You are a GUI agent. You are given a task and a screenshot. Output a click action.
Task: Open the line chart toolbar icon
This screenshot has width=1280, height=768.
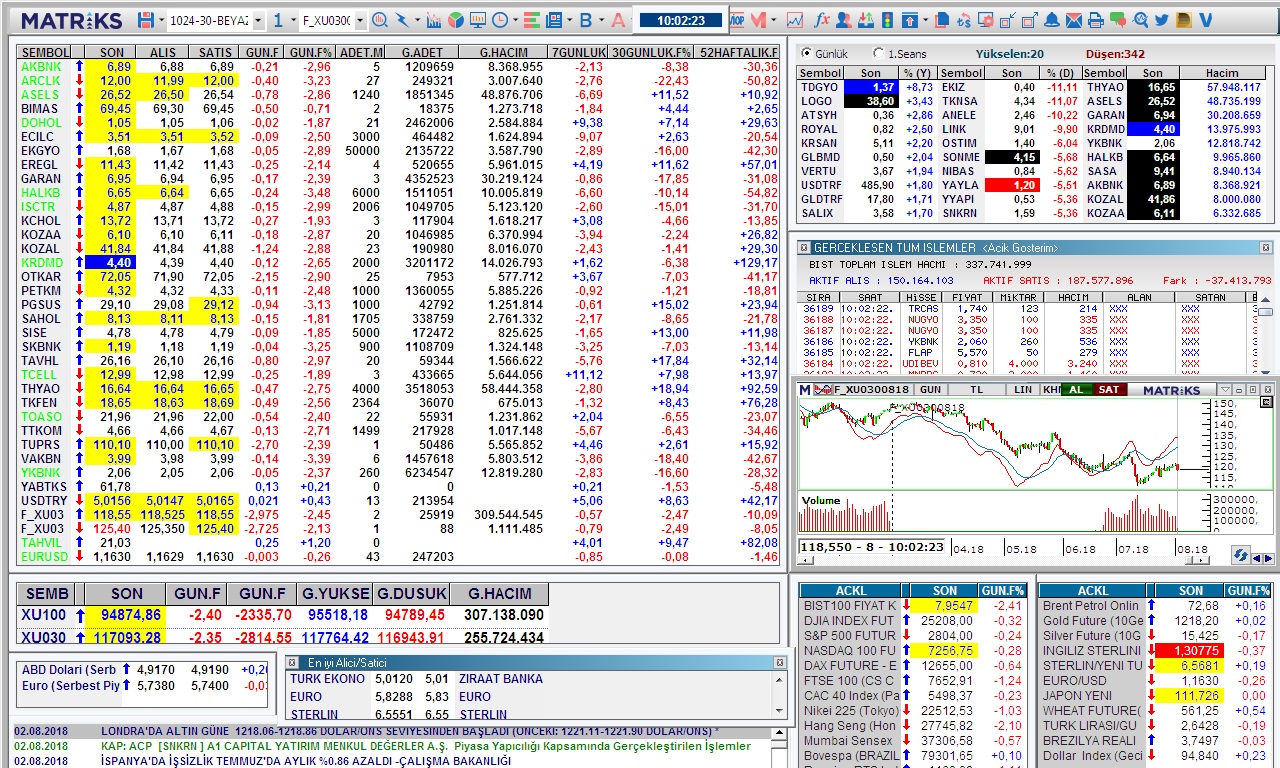[795, 20]
